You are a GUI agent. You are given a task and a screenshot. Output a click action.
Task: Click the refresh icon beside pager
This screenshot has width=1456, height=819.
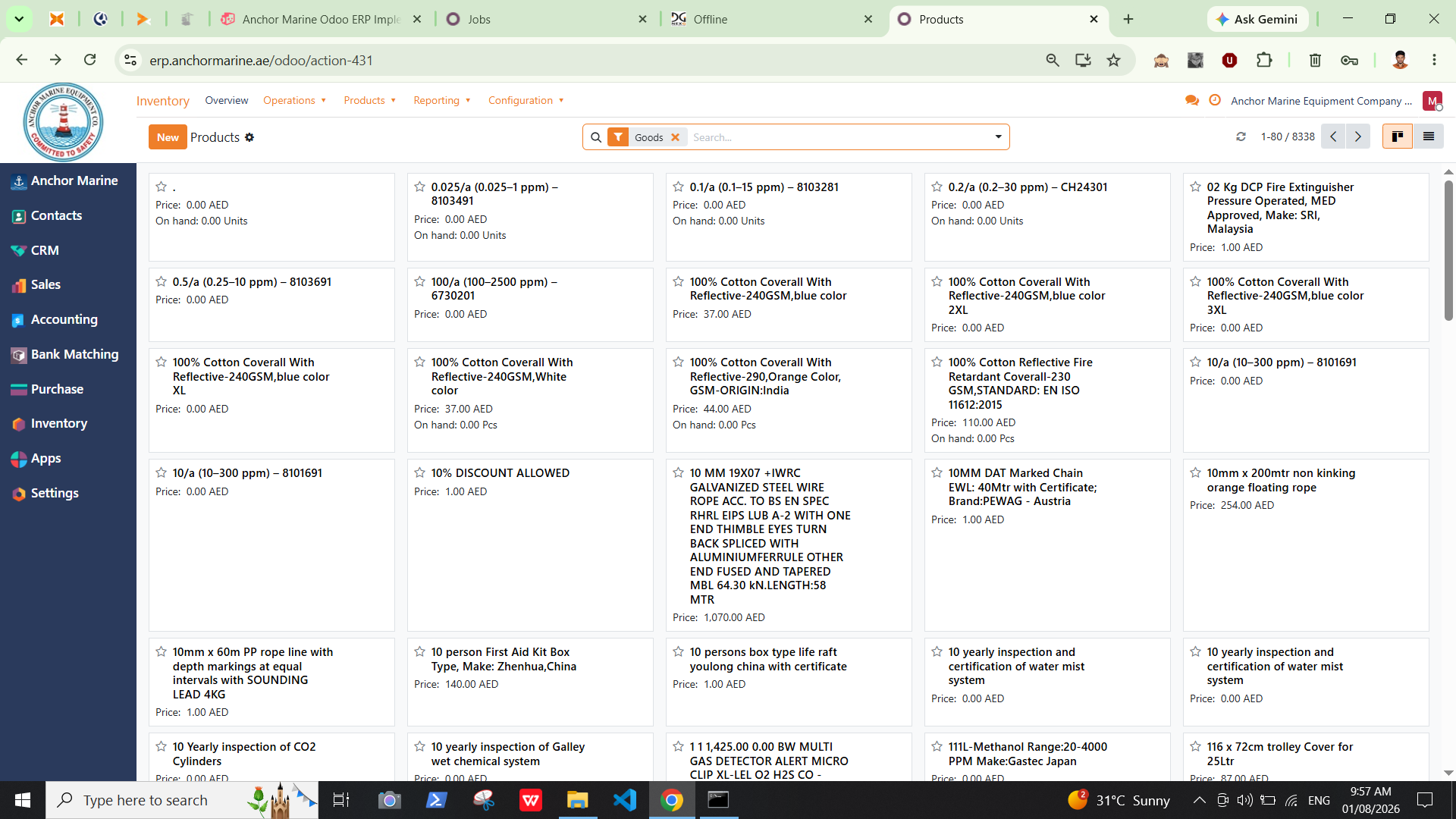click(x=1241, y=137)
